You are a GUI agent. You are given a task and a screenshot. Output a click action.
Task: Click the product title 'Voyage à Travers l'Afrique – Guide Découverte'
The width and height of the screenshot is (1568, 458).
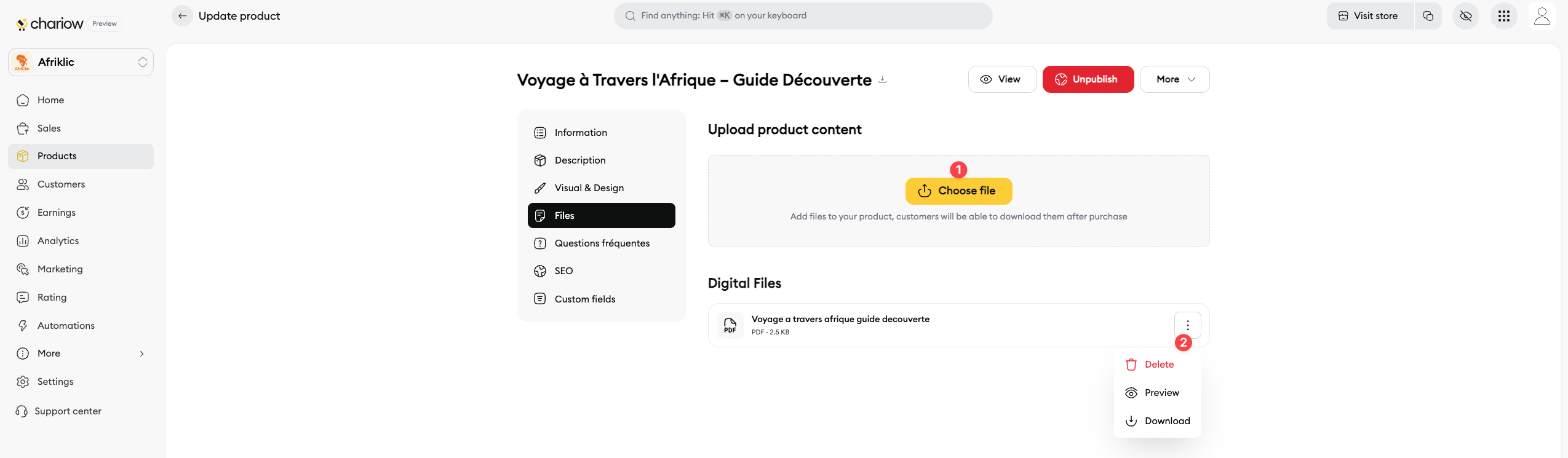tap(694, 80)
